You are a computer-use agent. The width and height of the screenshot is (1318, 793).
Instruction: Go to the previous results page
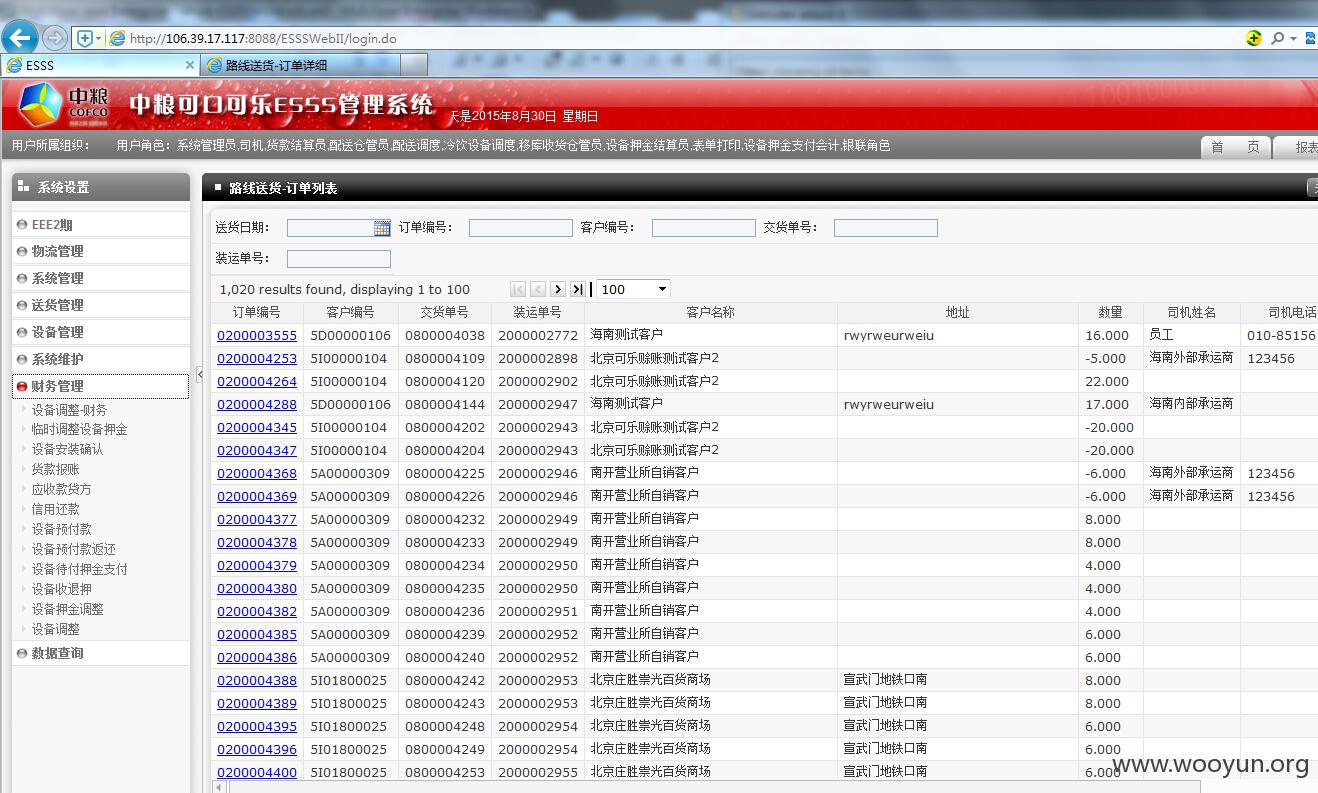tap(538, 289)
